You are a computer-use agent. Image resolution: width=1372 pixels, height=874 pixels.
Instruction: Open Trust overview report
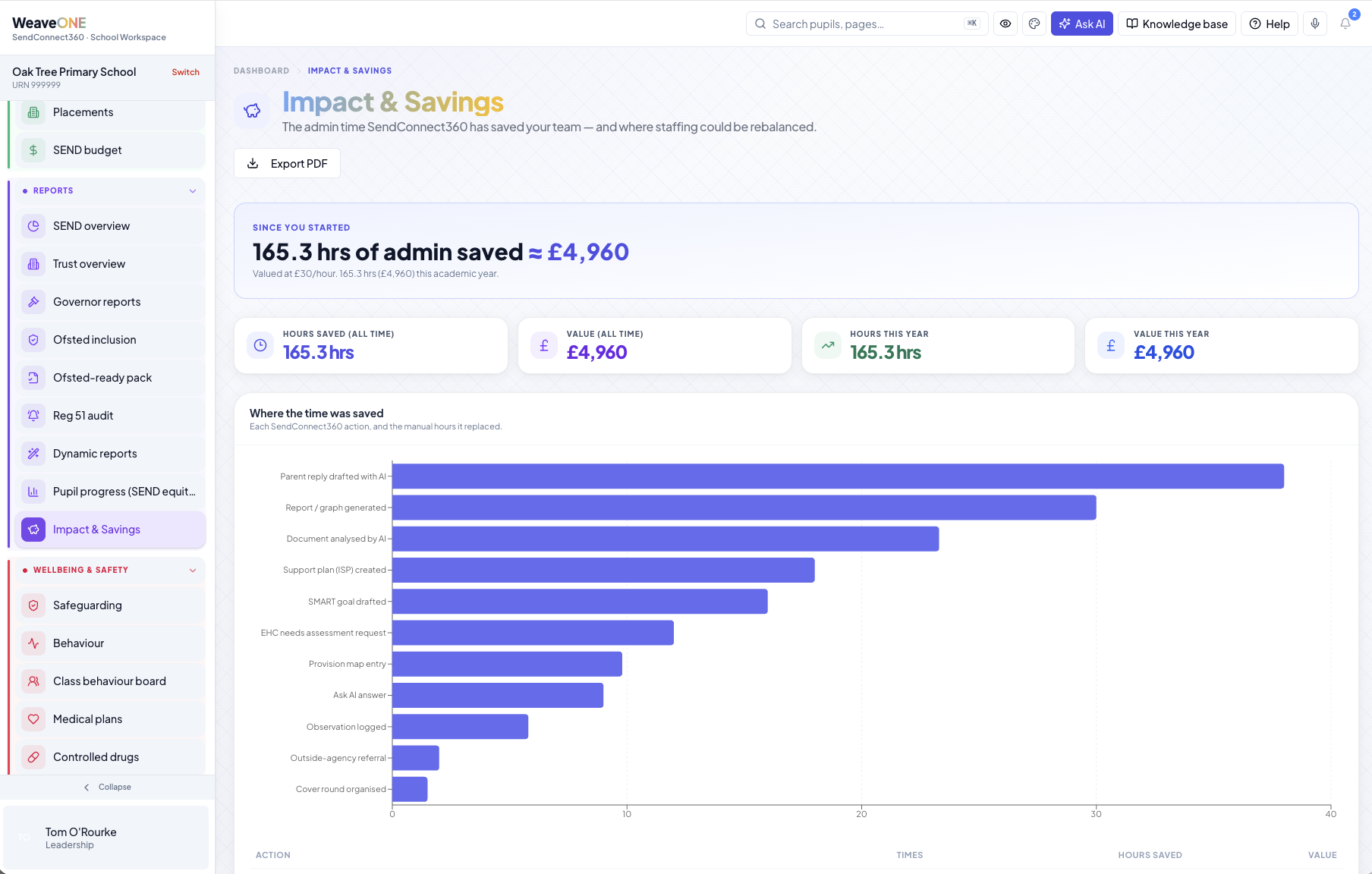click(x=111, y=264)
